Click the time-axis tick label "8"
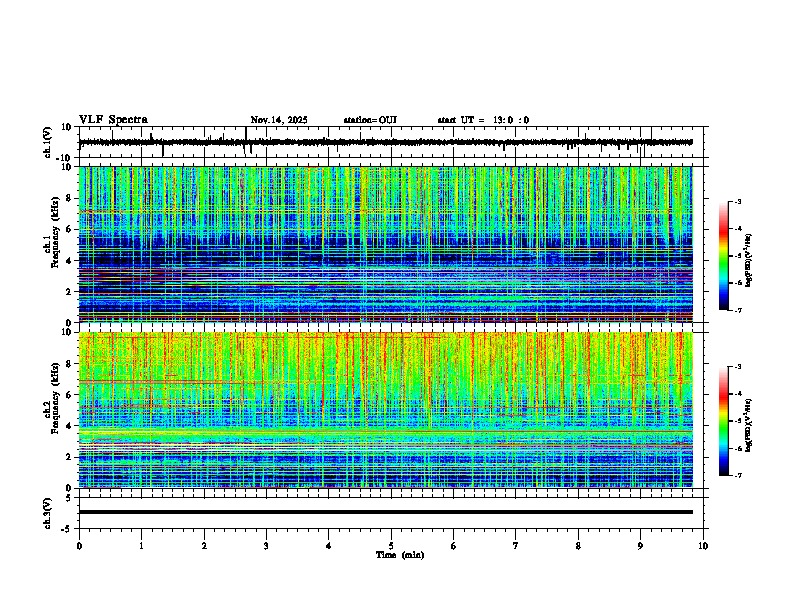Screen dimensions: 792x612 tap(578, 546)
